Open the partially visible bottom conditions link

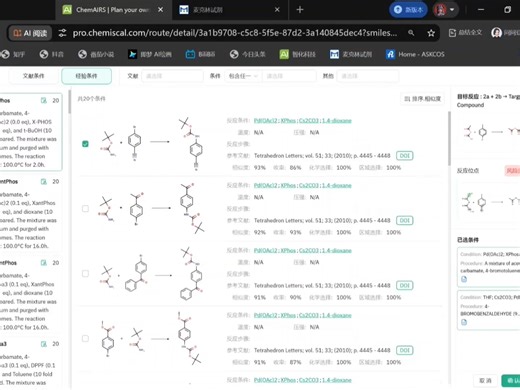pos(303,380)
